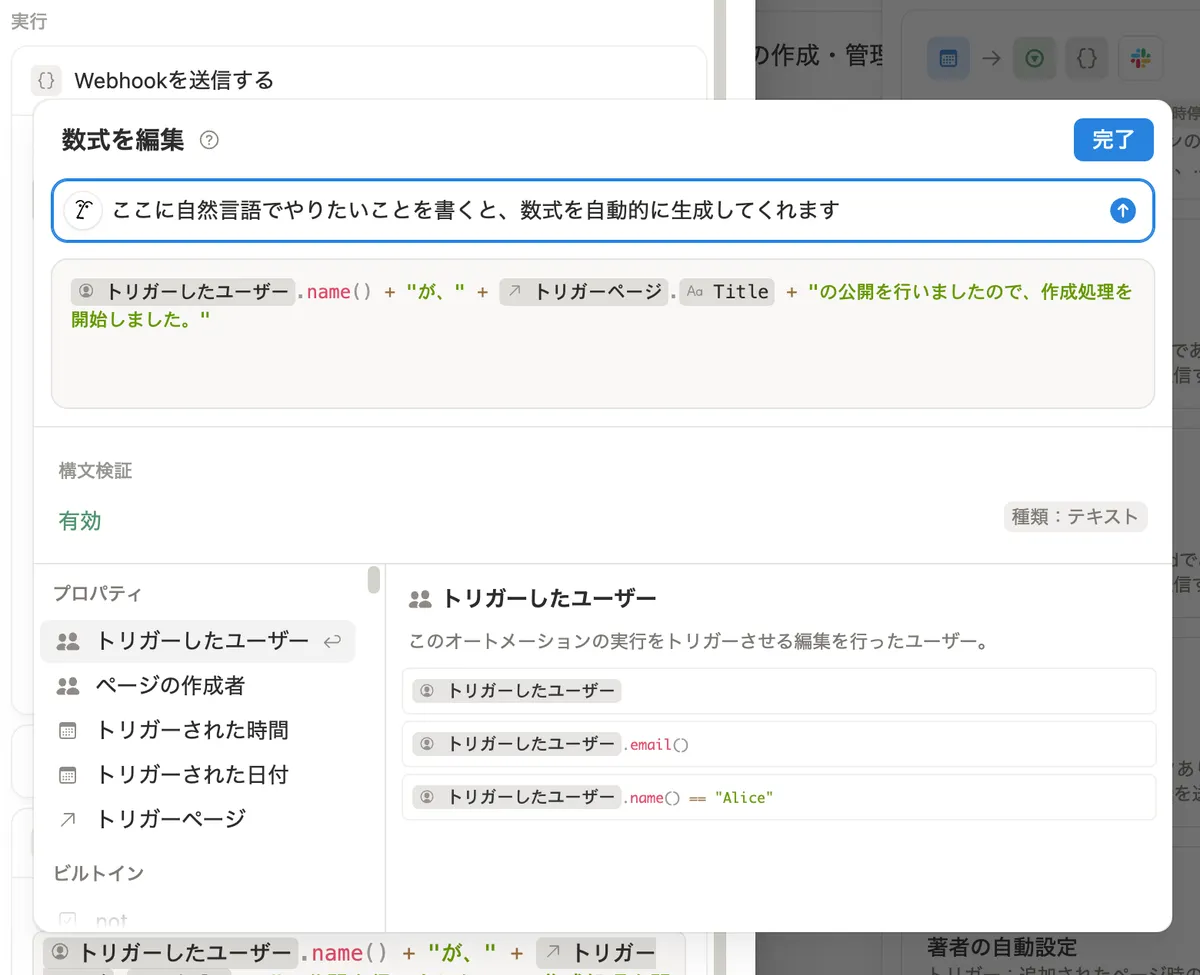Viewport: 1200px width, 975px height.
Task: Click the Title property token in formula
Action: point(727,292)
